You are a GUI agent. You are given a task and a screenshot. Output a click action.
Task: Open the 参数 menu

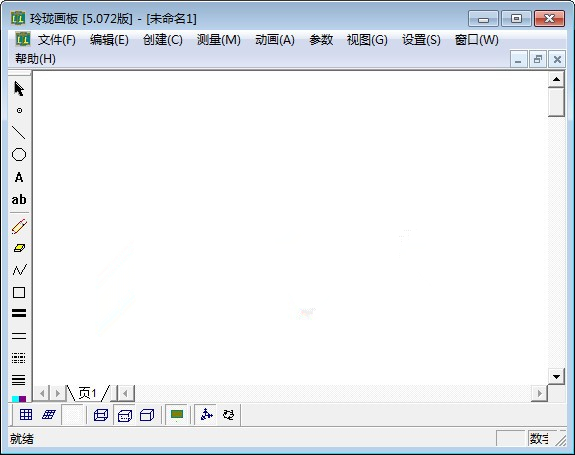click(321, 40)
